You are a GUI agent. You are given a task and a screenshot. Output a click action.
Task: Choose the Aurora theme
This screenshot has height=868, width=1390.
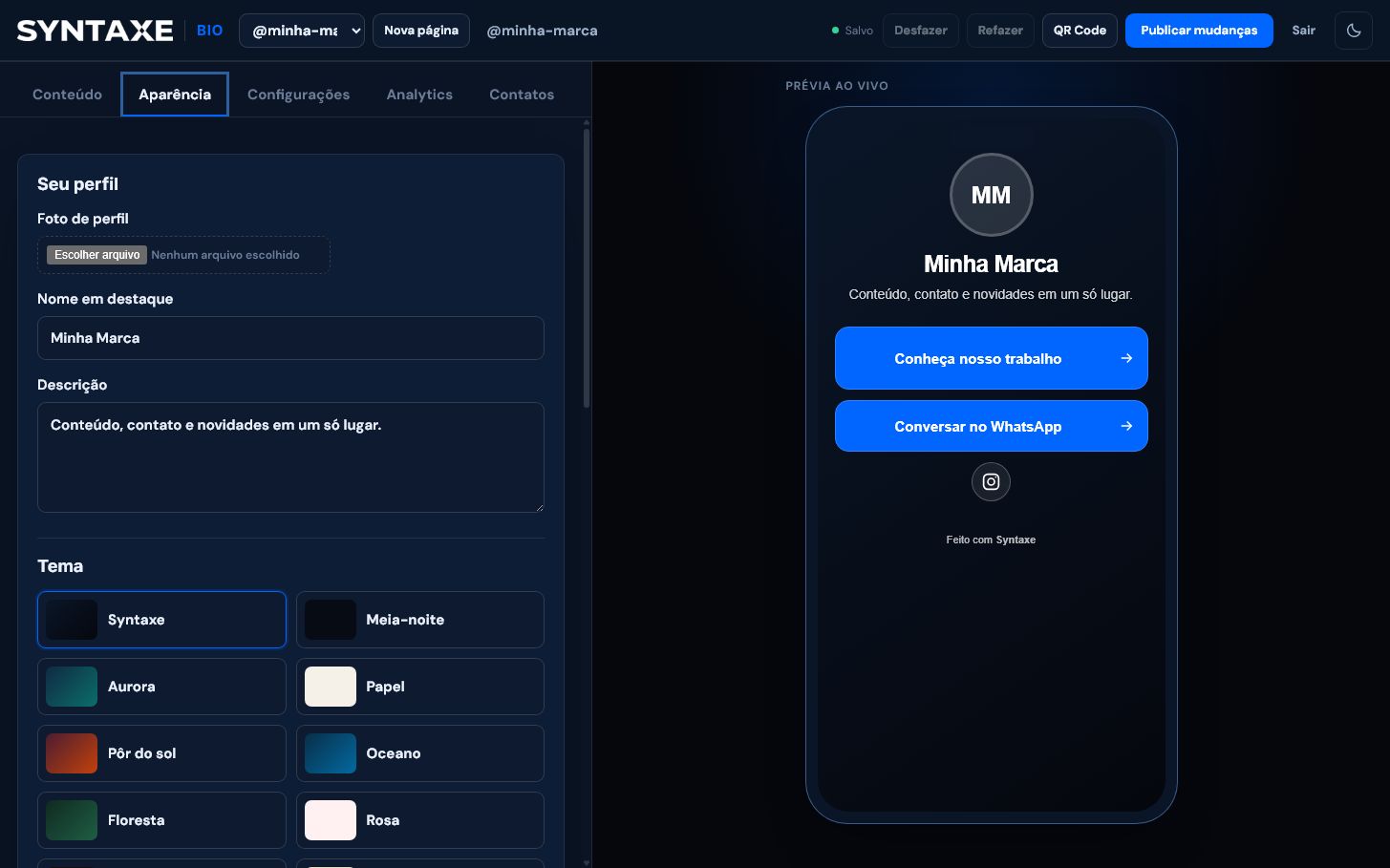pyautogui.click(x=161, y=687)
